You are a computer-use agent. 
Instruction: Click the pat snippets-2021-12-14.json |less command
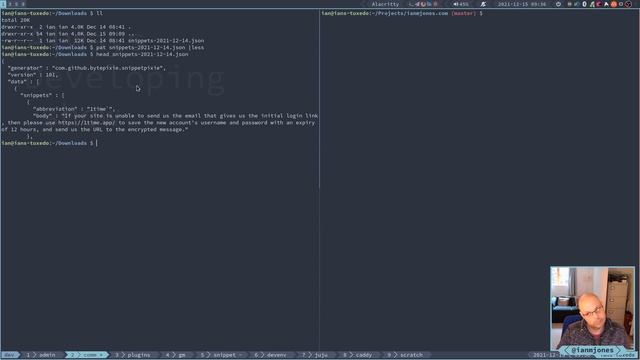pos(150,48)
